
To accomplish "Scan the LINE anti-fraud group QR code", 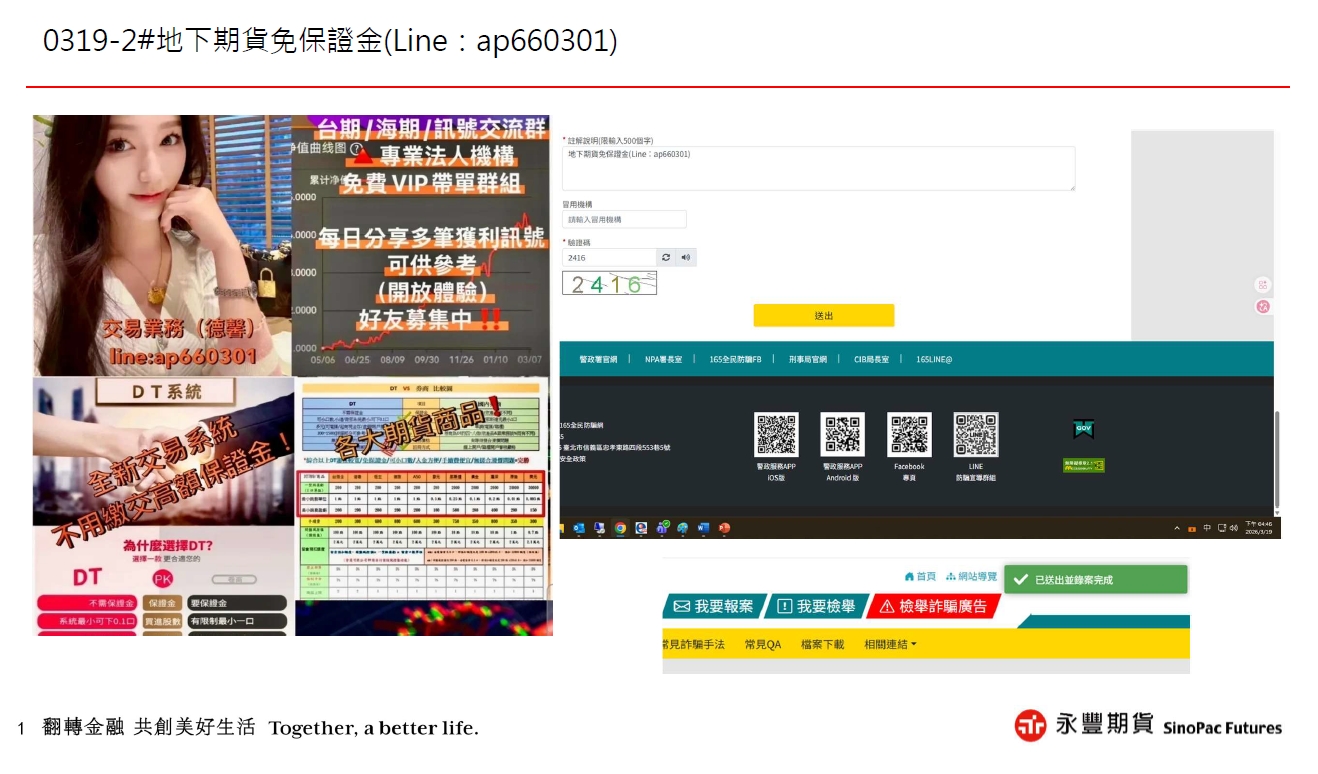I will coord(976,435).
